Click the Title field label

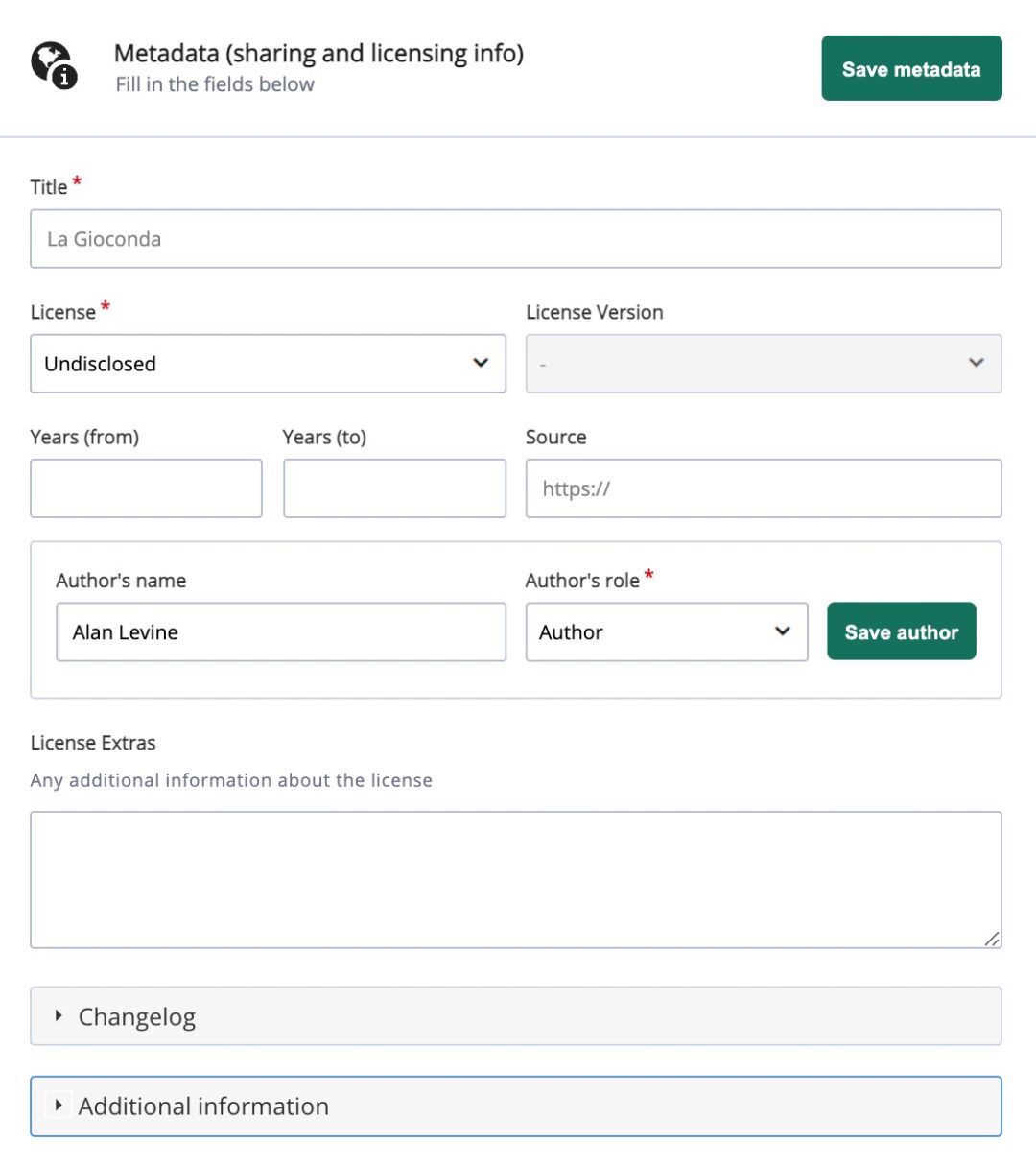(49, 187)
